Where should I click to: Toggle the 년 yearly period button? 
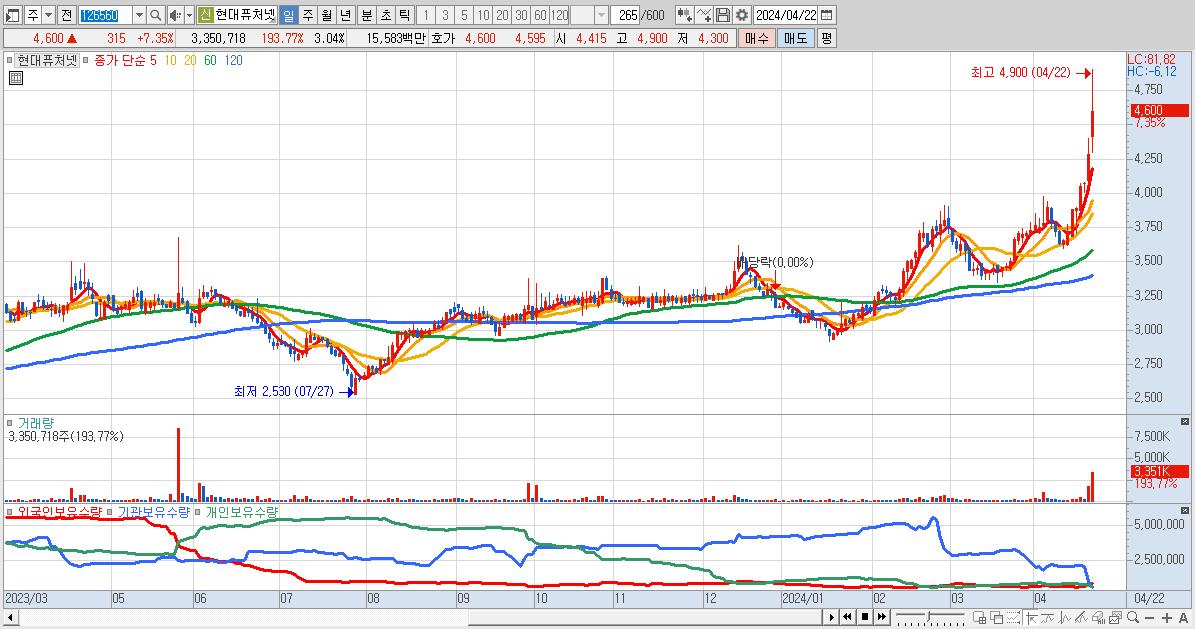pos(345,15)
